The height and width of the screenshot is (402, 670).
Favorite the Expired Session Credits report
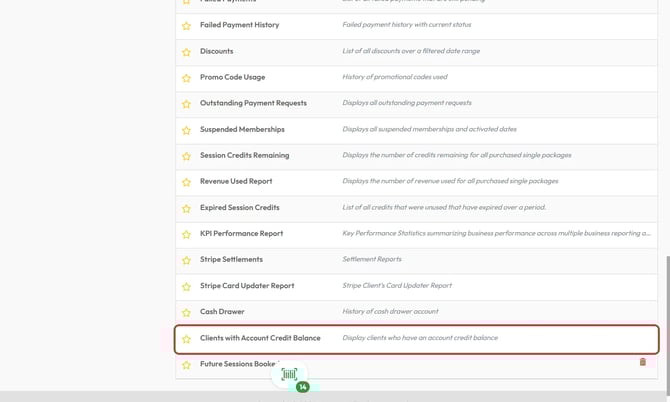tap(186, 208)
